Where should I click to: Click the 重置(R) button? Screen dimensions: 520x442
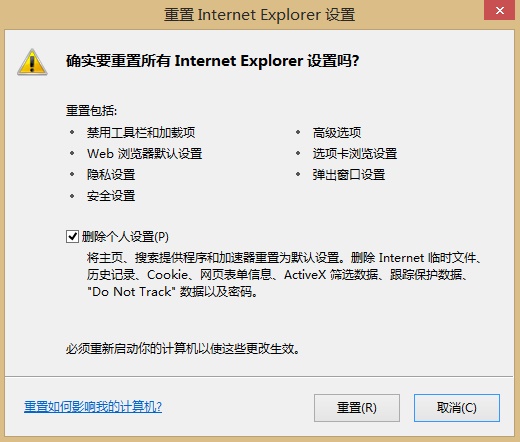click(357, 408)
